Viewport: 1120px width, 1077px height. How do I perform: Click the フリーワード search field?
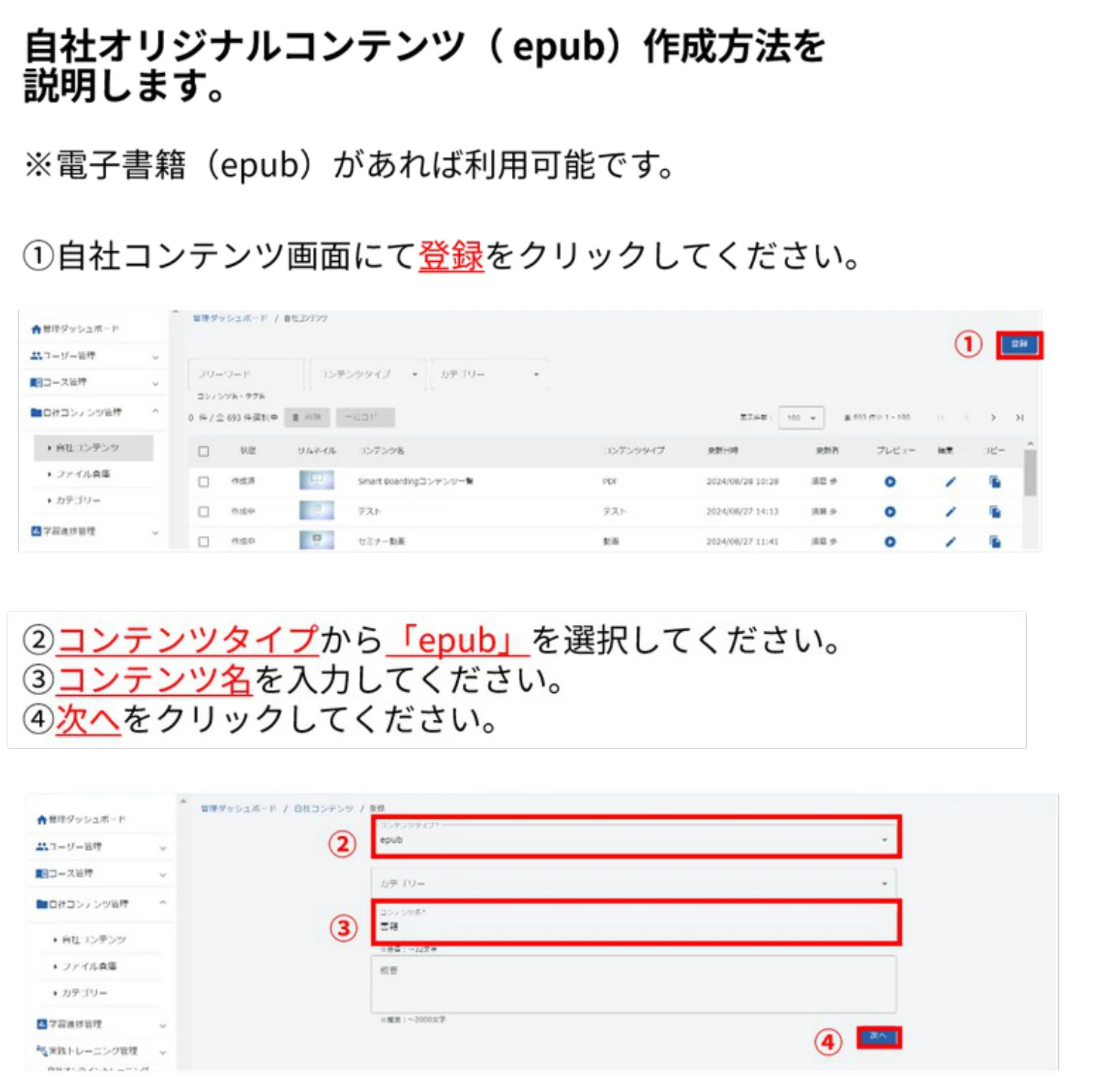click(246, 374)
